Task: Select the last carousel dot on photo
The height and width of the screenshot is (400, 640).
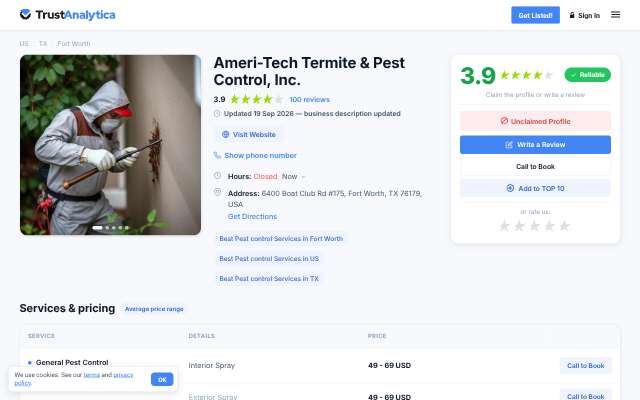Action: [127, 228]
